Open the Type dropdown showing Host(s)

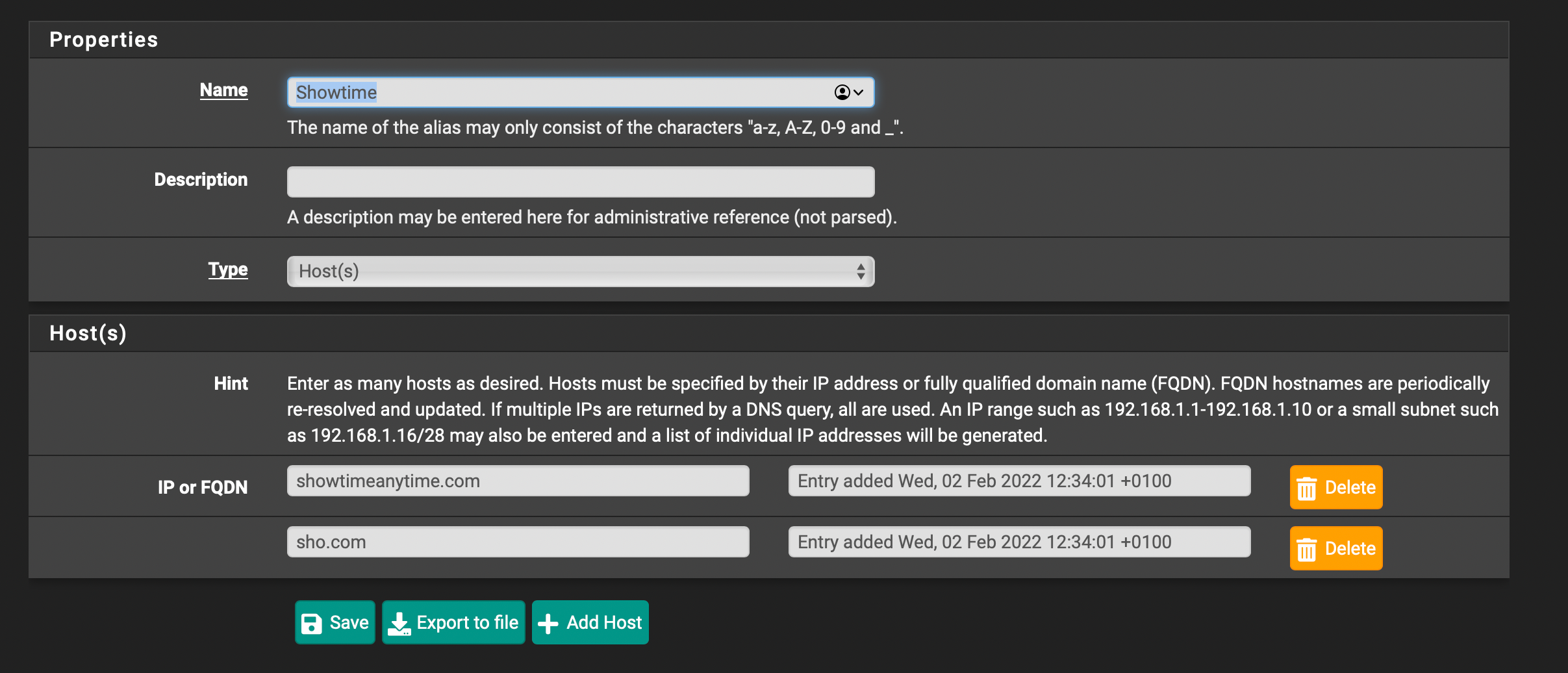580,272
